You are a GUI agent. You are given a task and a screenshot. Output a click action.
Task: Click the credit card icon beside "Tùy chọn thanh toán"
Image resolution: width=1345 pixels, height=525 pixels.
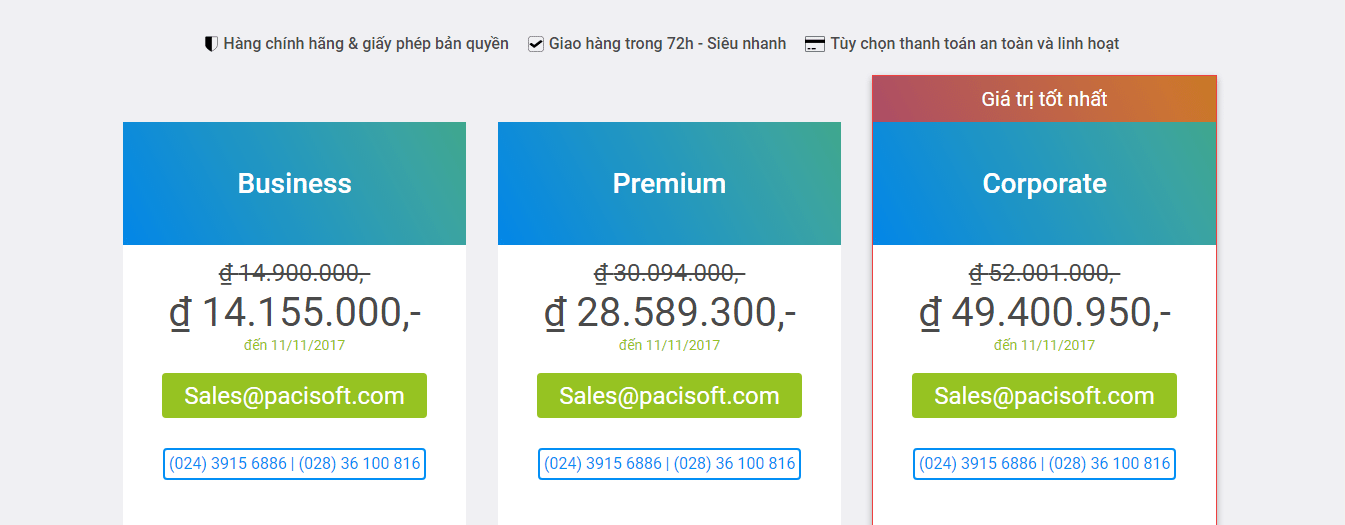coord(815,44)
